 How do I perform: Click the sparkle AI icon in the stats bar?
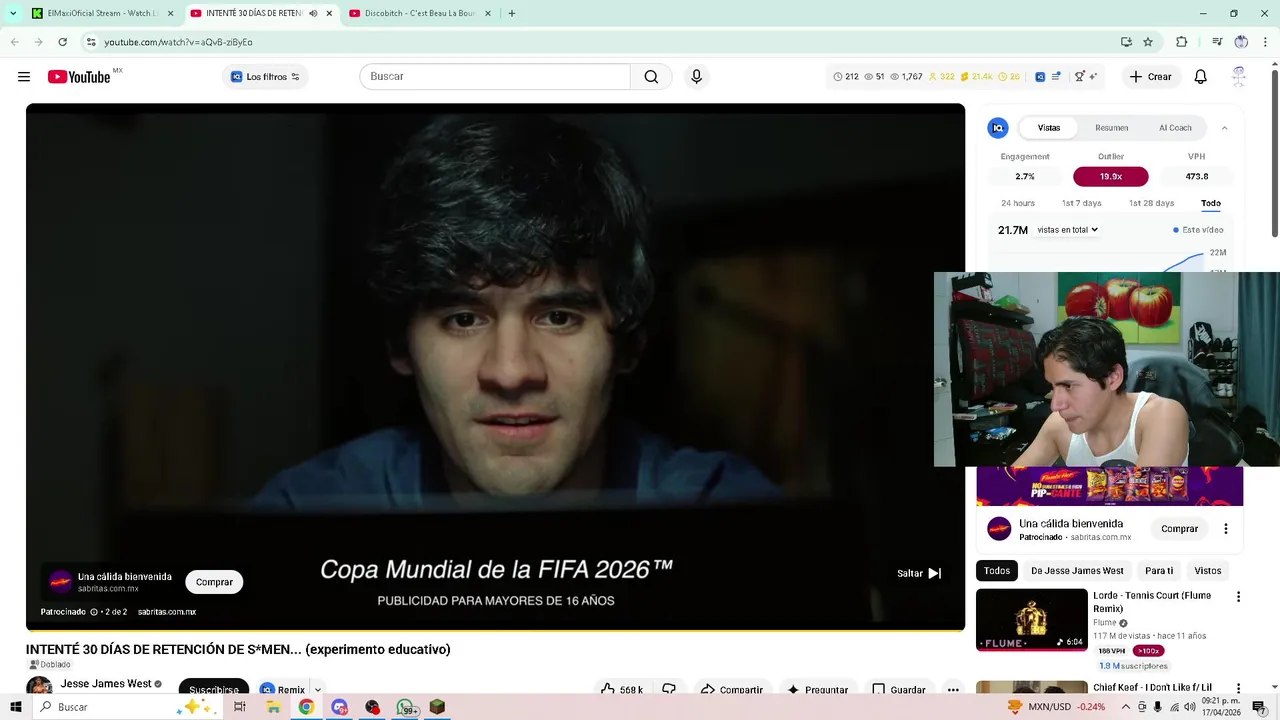(1093, 77)
